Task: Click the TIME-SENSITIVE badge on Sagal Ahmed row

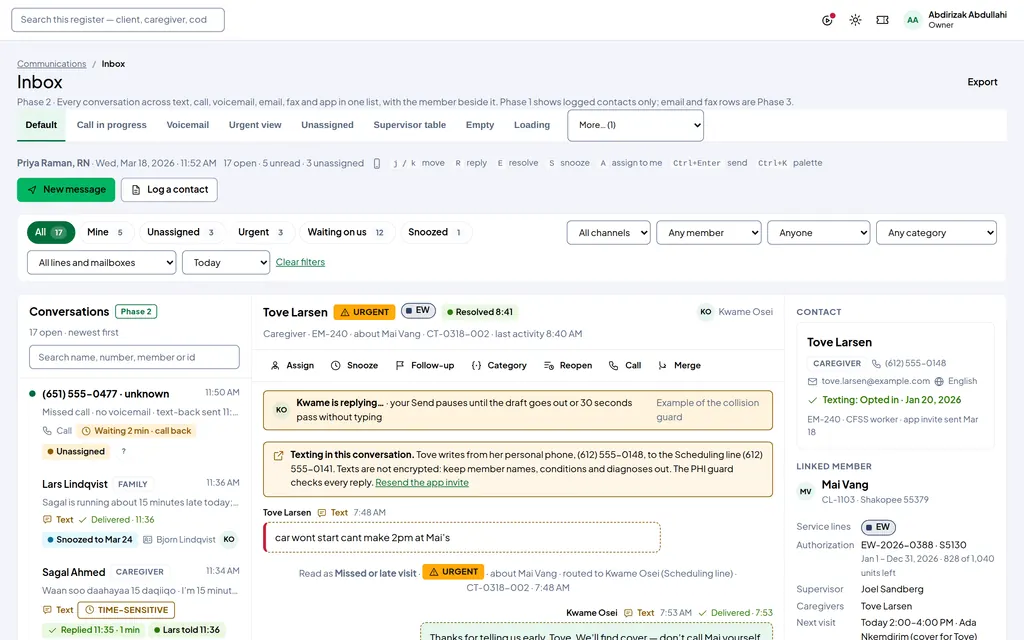Action: (126, 611)
